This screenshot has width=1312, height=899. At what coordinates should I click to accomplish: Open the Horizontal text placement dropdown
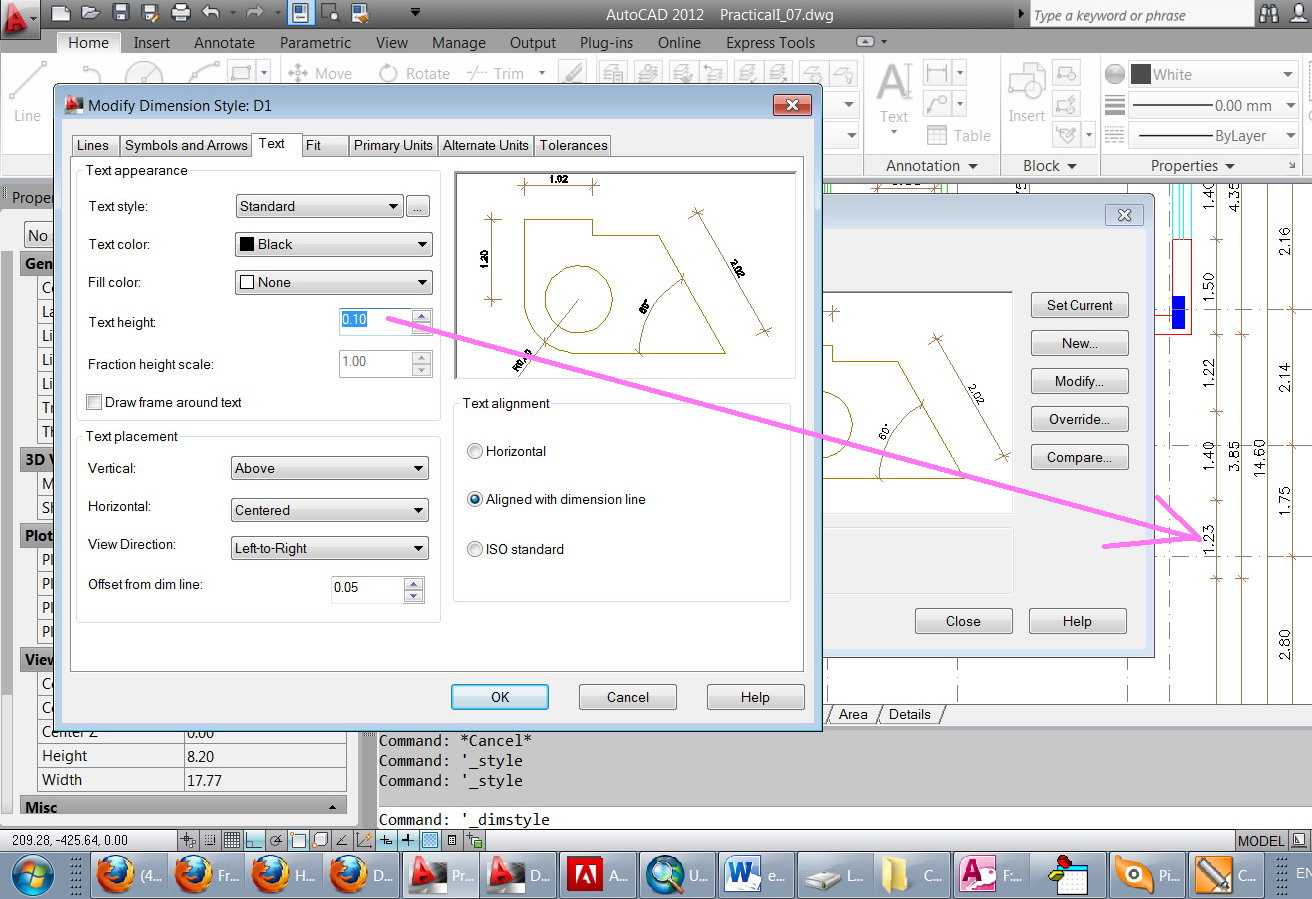tap(329, 510)
